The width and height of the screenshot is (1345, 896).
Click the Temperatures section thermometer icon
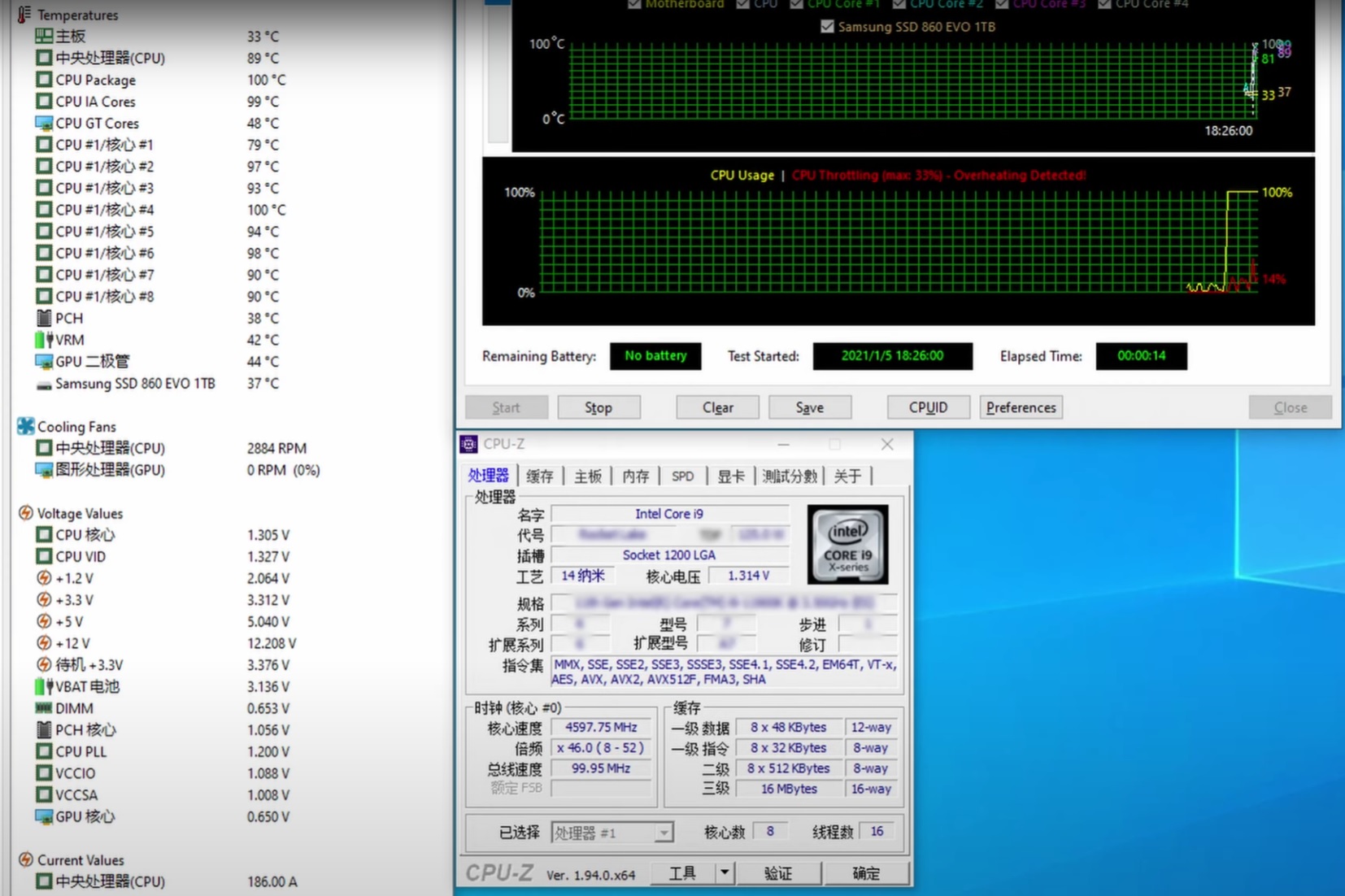click(24, 15)
